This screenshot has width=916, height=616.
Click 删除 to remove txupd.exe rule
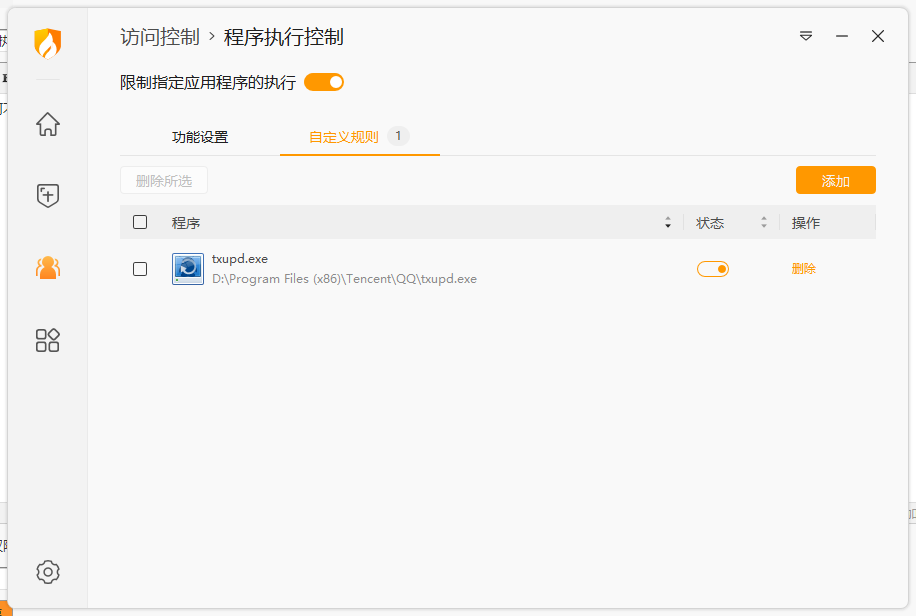pyautogui.click(x=803, y=268)
